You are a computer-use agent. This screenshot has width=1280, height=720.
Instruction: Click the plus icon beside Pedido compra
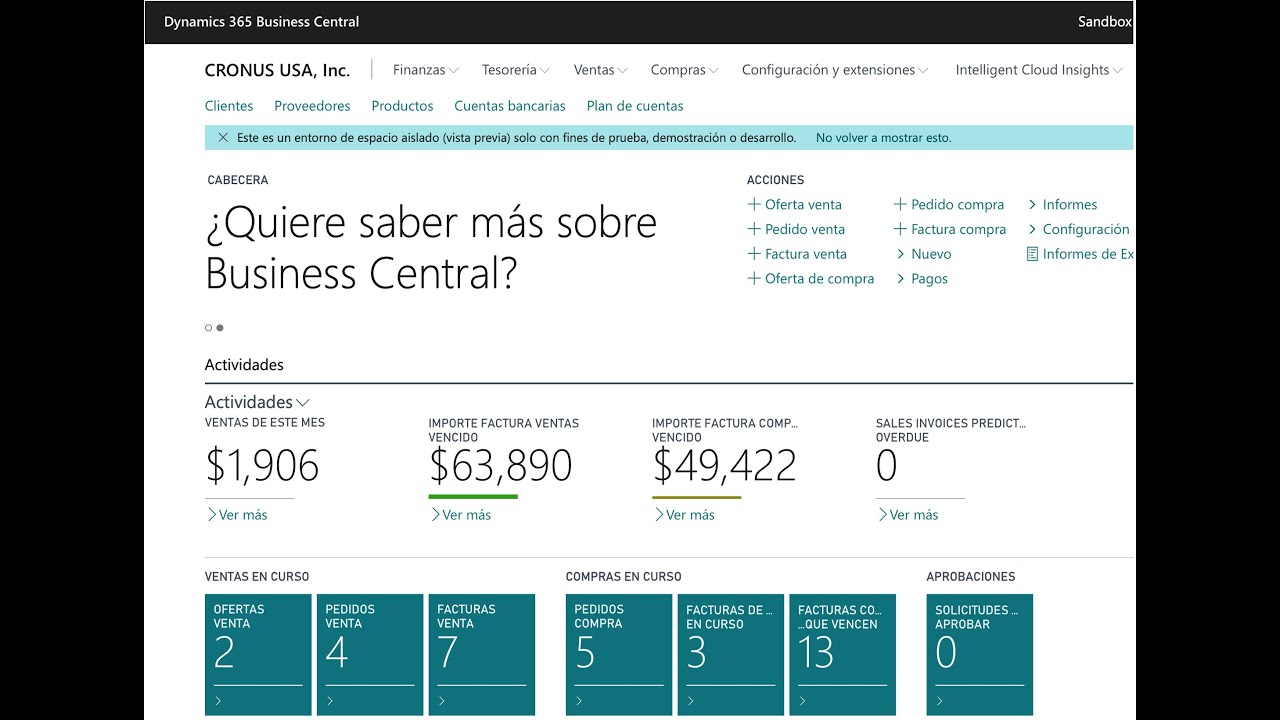click(900, 204)
